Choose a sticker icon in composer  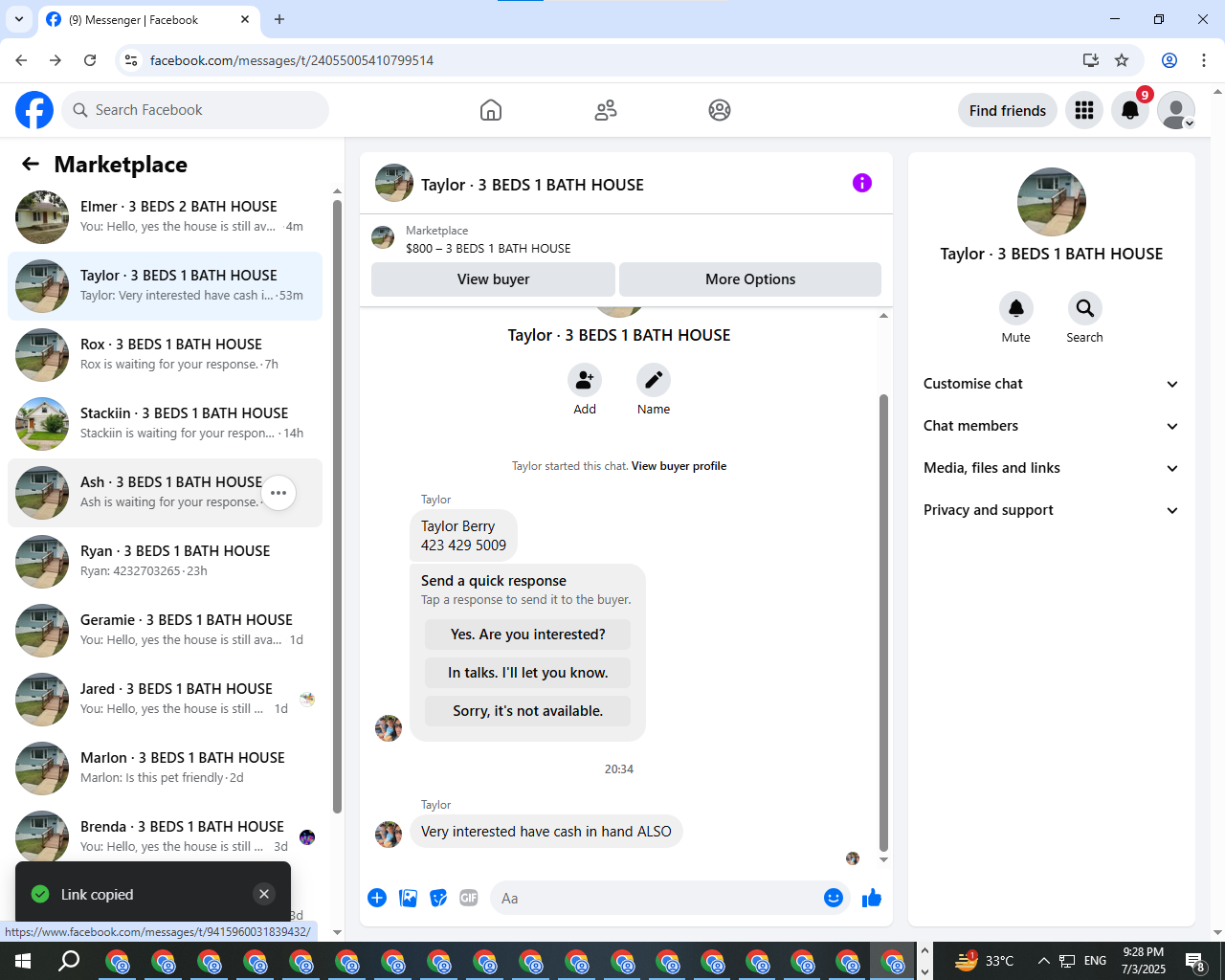(438, 898)
